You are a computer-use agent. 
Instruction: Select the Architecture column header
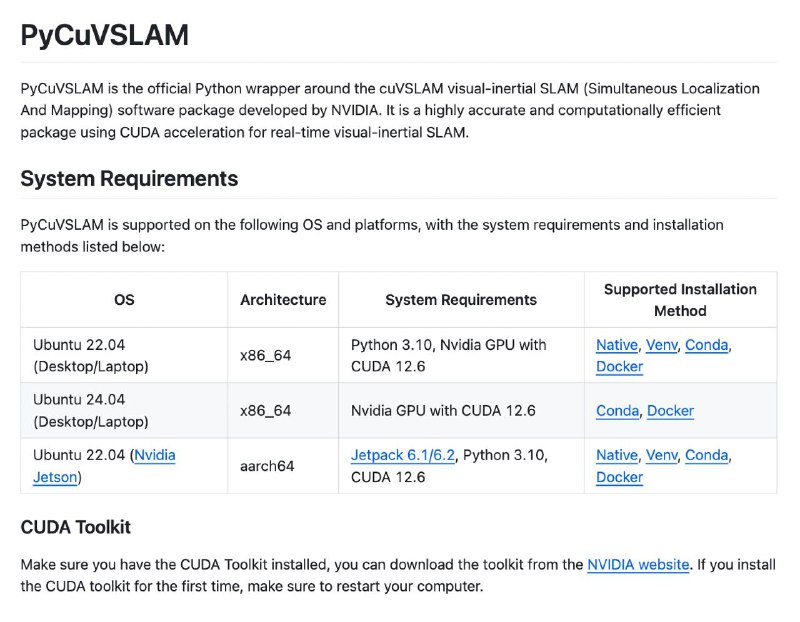tap(283, 300)
